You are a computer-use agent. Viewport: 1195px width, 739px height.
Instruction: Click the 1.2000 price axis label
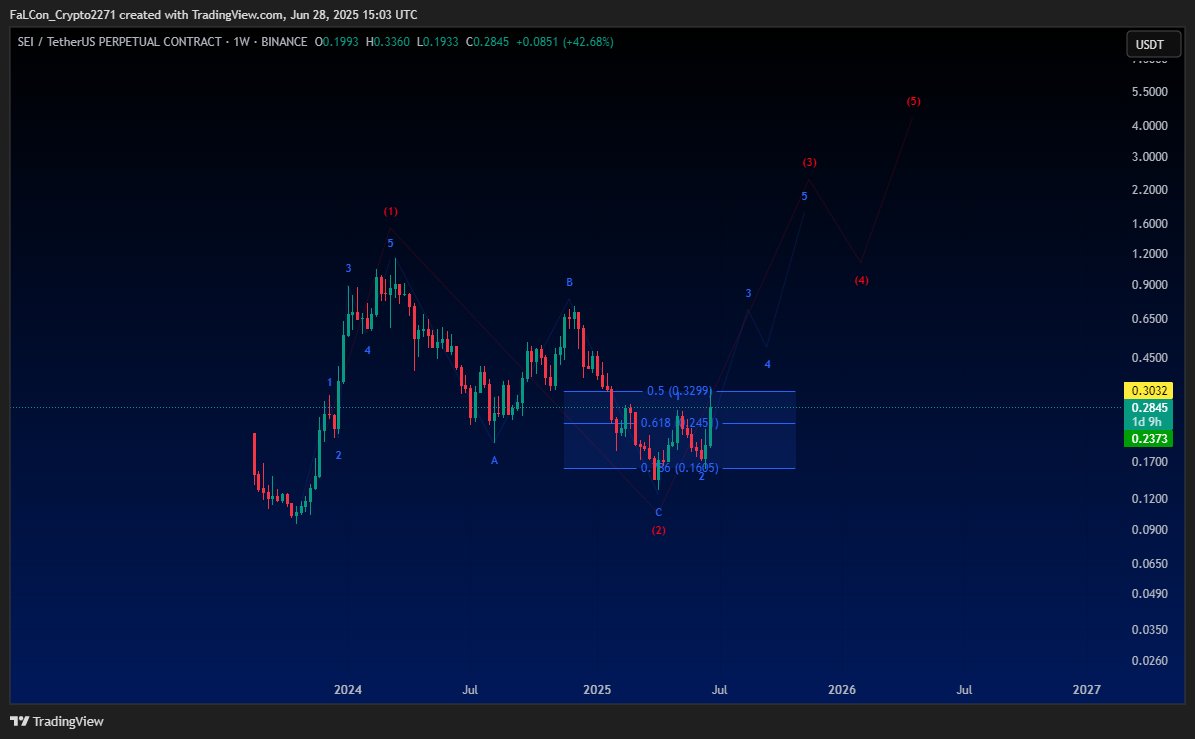point(1149,254)
